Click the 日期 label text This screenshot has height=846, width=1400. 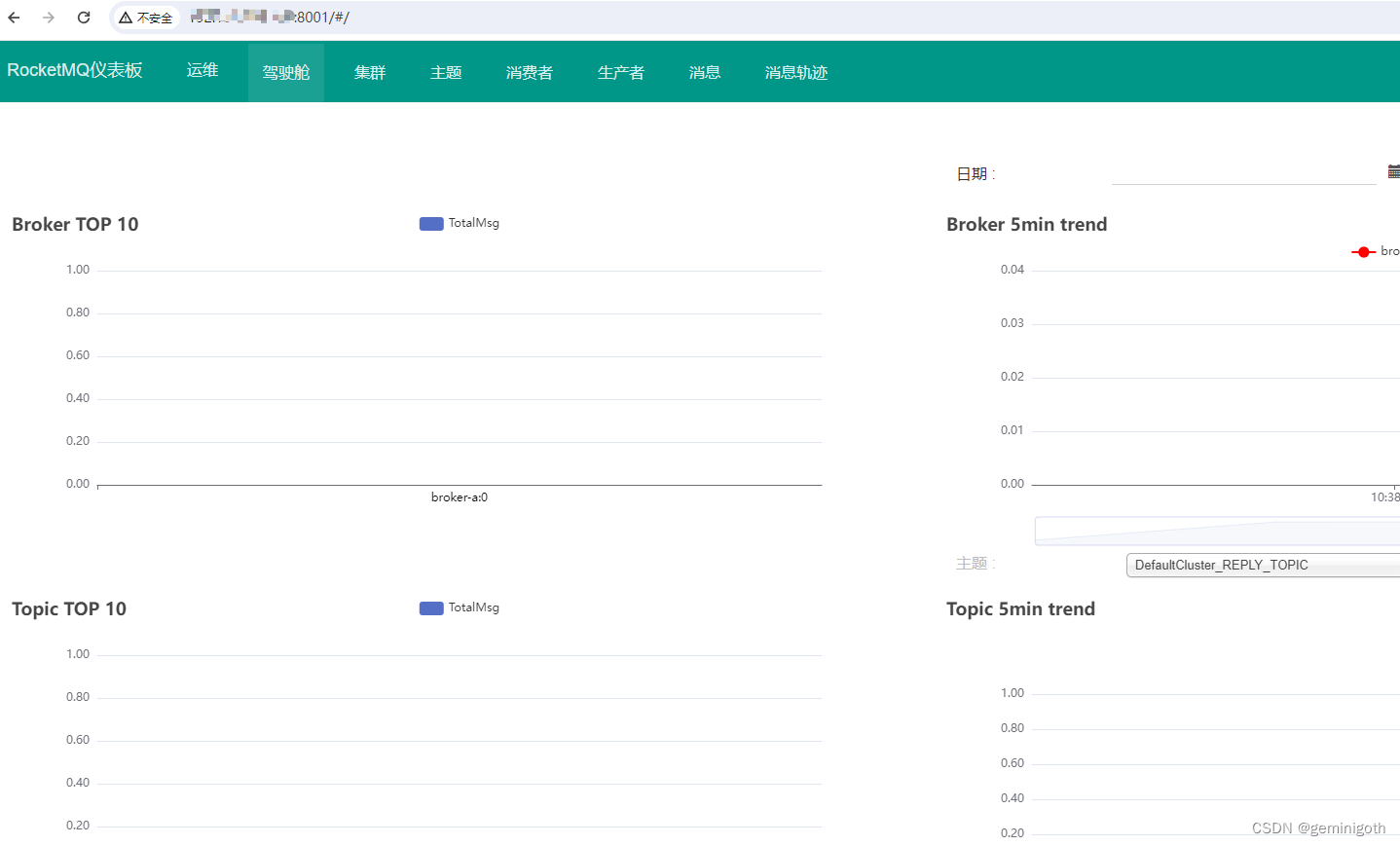pos(976,173)
